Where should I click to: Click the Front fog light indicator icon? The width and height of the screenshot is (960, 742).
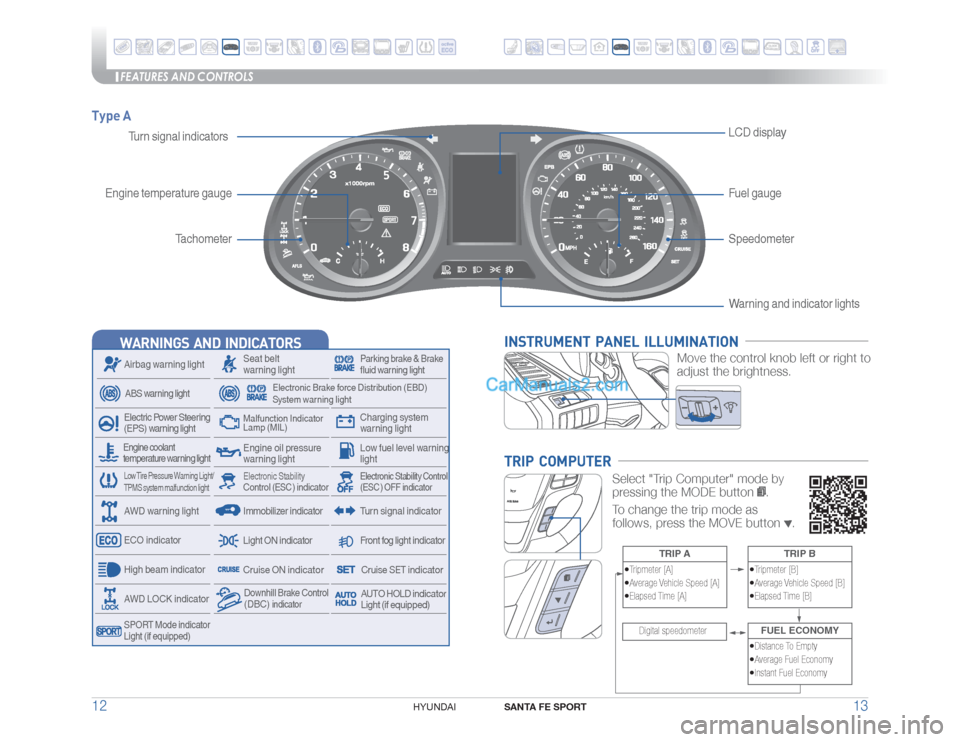[x=346, y=541]
